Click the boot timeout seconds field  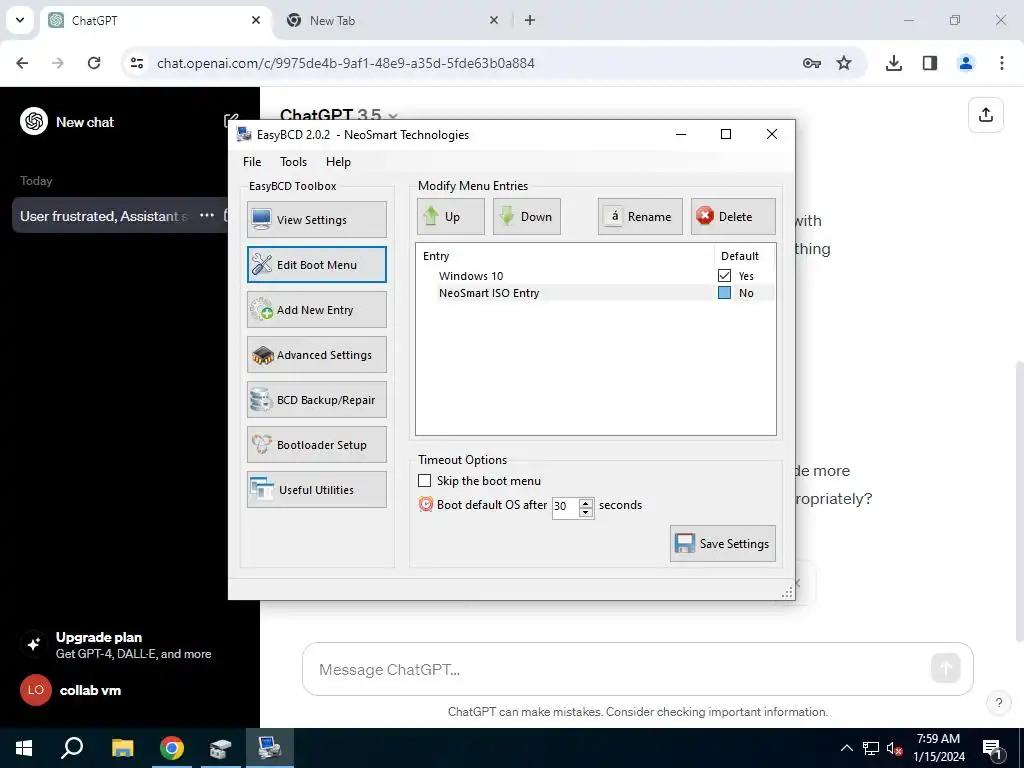point(565,506)
